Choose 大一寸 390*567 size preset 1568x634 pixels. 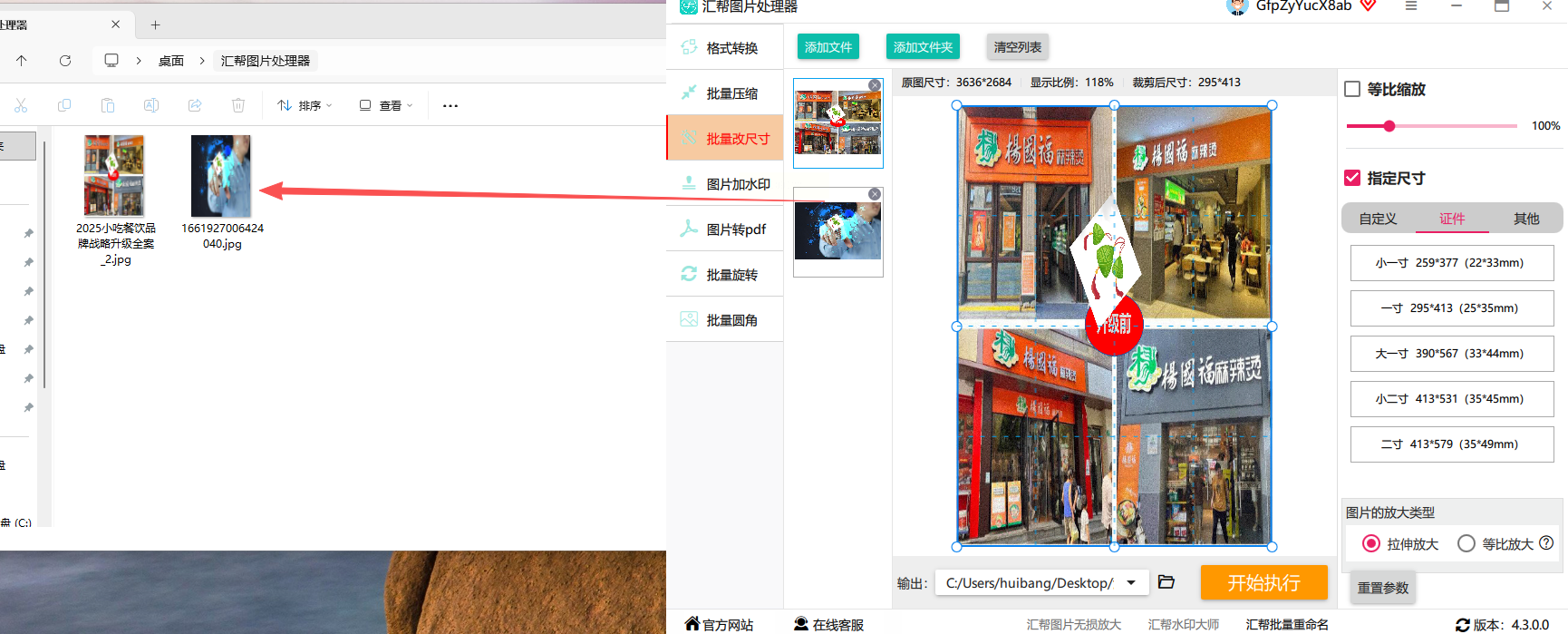click(1452, 354)
